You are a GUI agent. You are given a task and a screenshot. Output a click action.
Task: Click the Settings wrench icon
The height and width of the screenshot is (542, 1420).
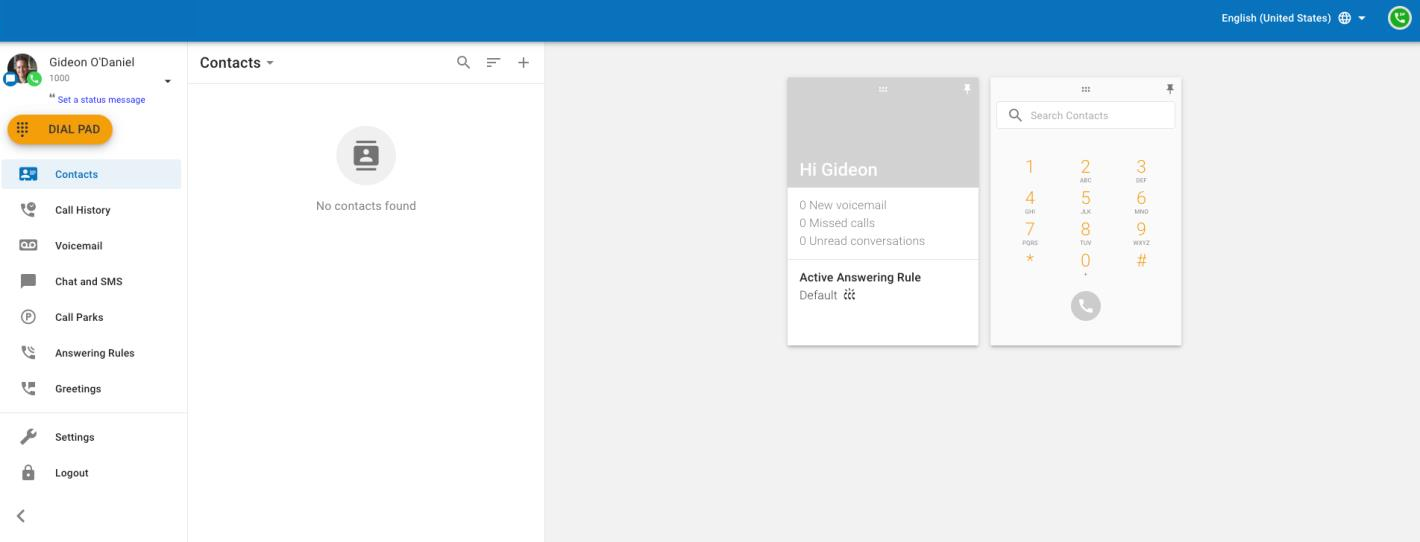pos(28,437)
